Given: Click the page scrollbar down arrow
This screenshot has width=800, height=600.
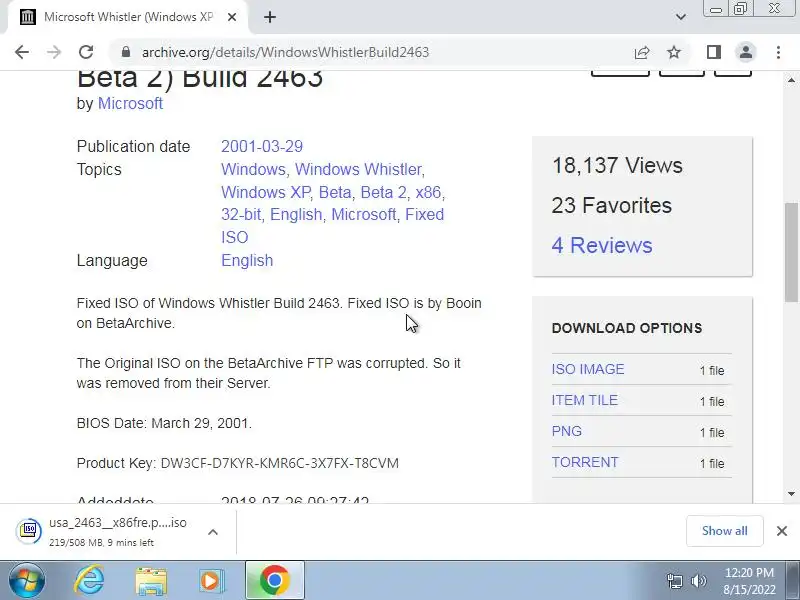Looking at the screenshot, I should pos(791,494).
